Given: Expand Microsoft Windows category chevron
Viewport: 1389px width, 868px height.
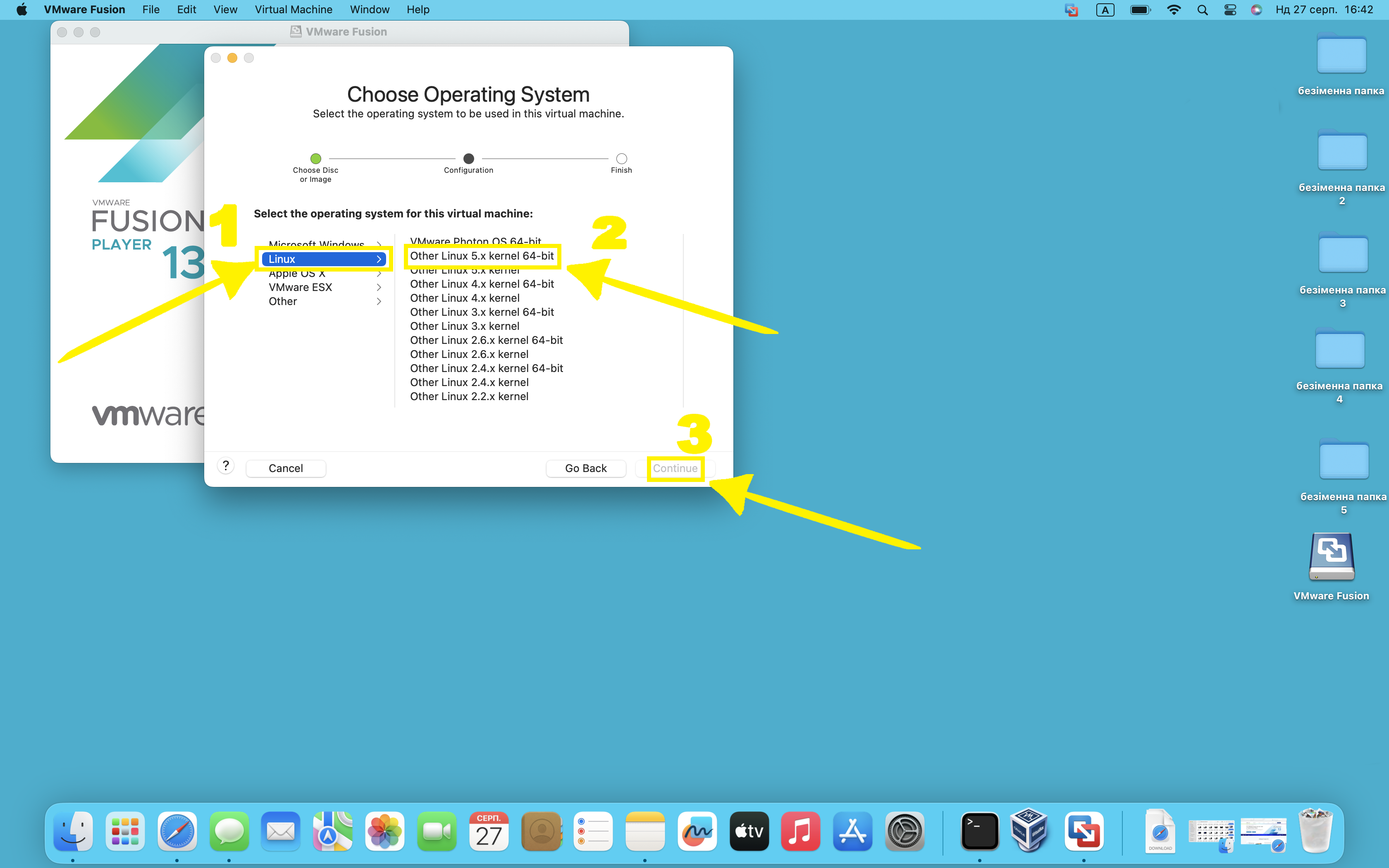Looking at the screenshot, I should [x=379, y=245].
